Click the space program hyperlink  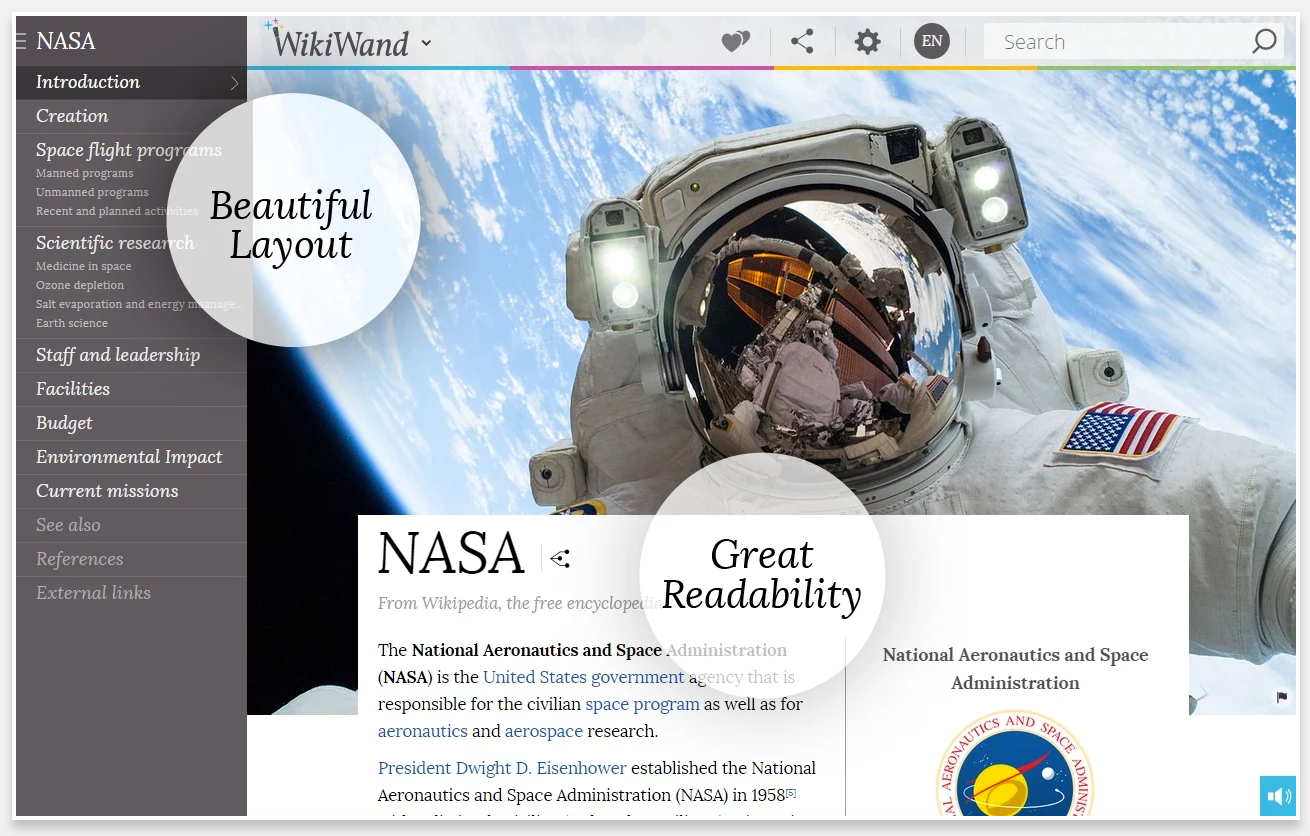641,704
